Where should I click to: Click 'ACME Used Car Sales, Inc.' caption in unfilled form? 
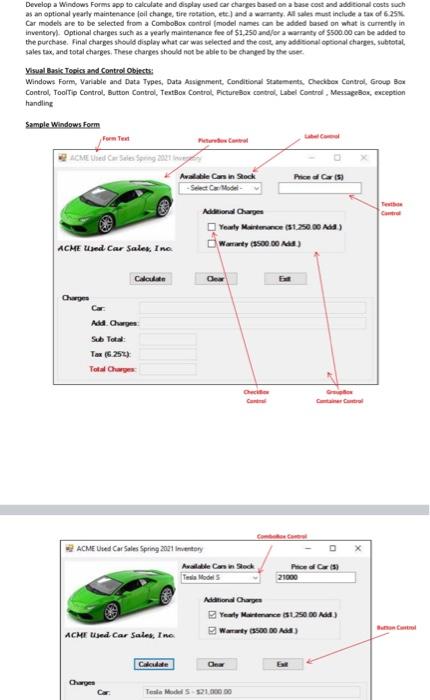click(x=115, y=248)
